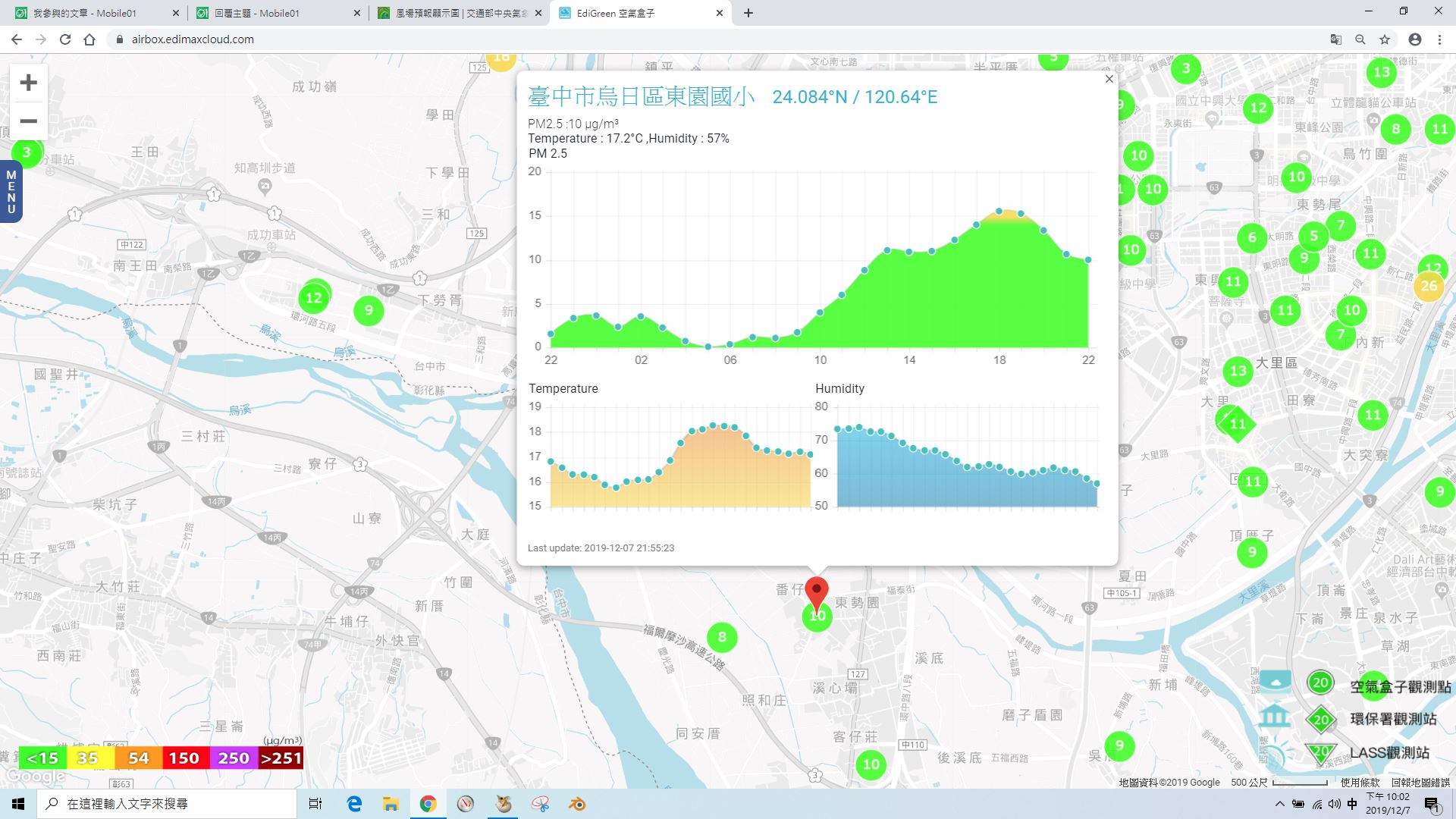
Task: Open the blue MENU side tab
Action: click(11, 192)
